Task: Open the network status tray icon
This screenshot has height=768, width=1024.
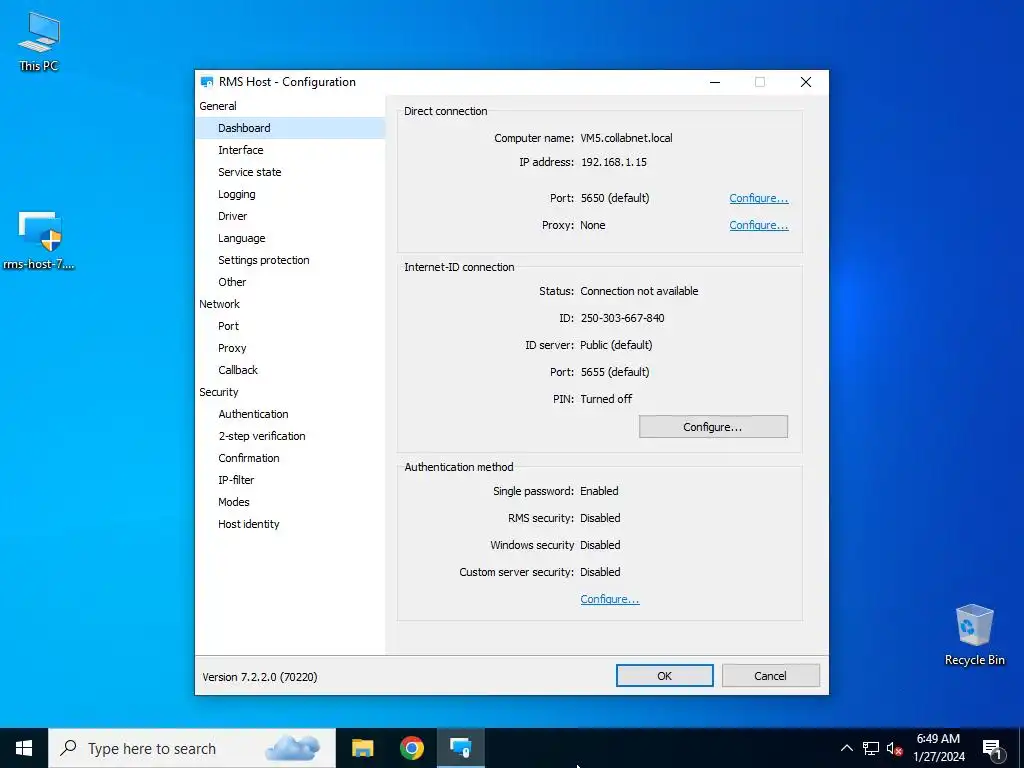Action: pos(871,748)
